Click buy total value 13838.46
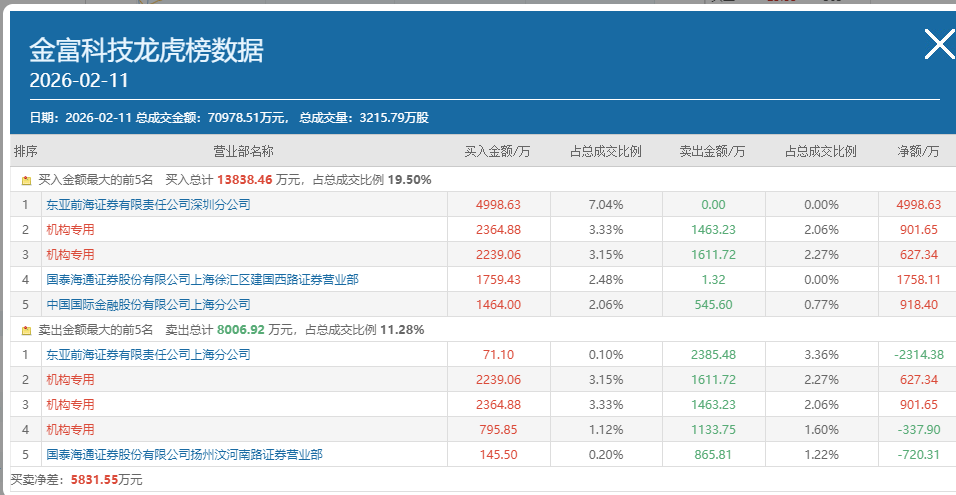 (244, 180)
